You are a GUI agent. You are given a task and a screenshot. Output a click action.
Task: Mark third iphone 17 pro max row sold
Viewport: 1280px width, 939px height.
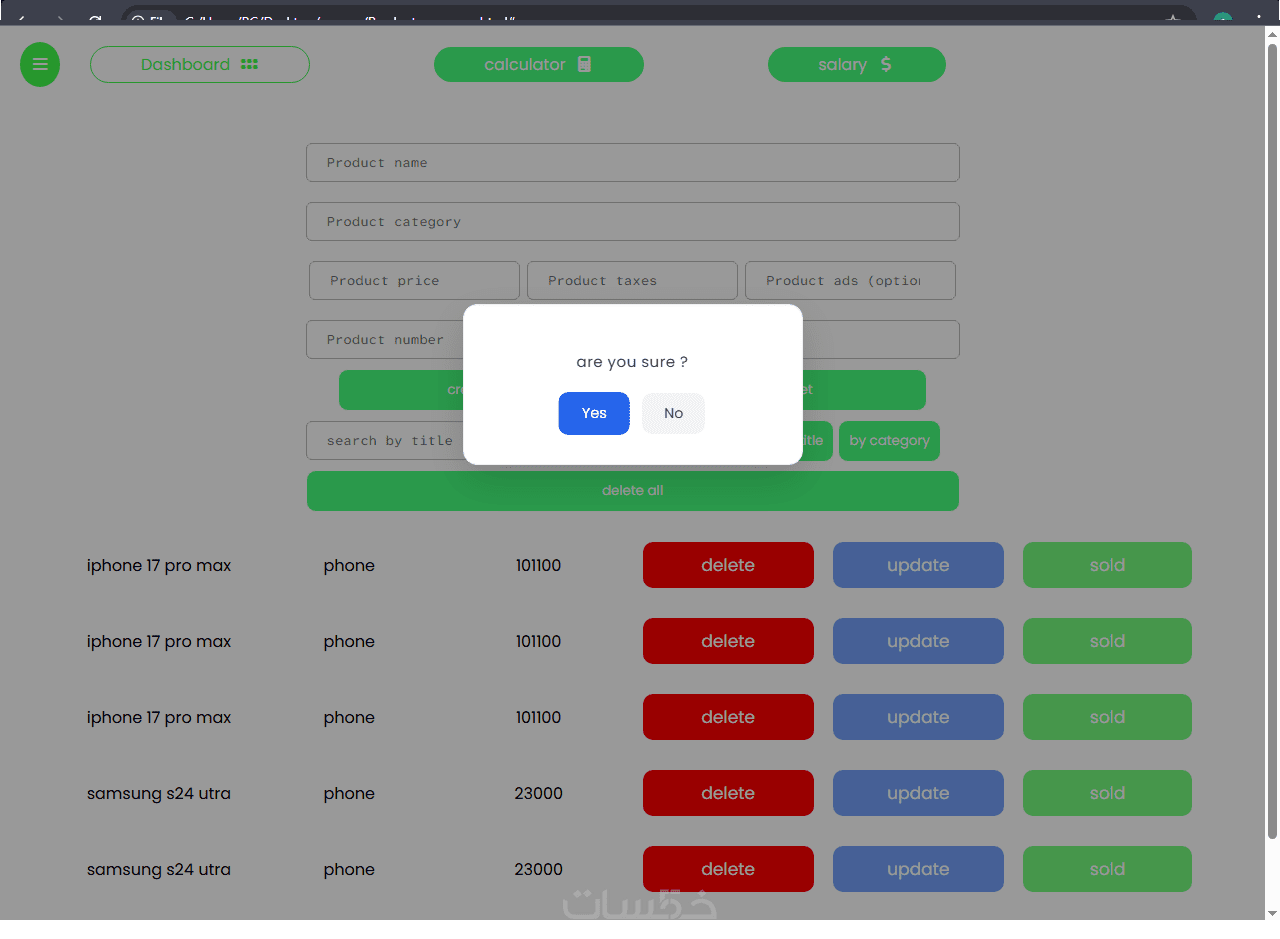click(1107, 717)
